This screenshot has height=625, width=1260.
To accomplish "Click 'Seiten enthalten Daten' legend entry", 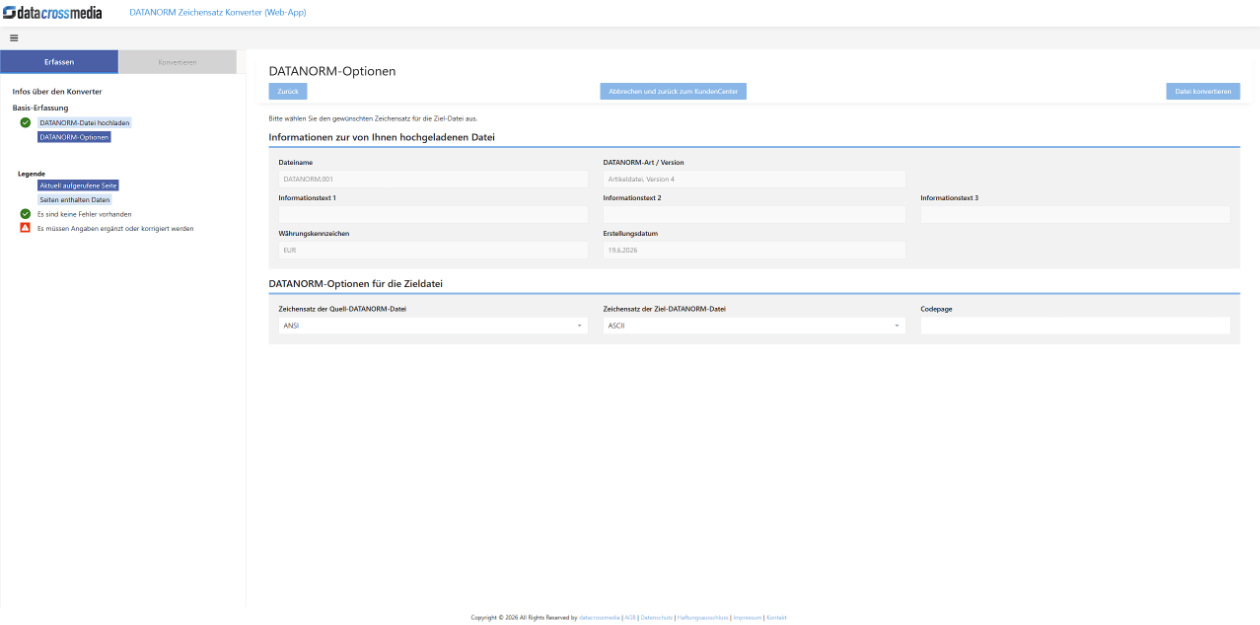I will (75, 200).
